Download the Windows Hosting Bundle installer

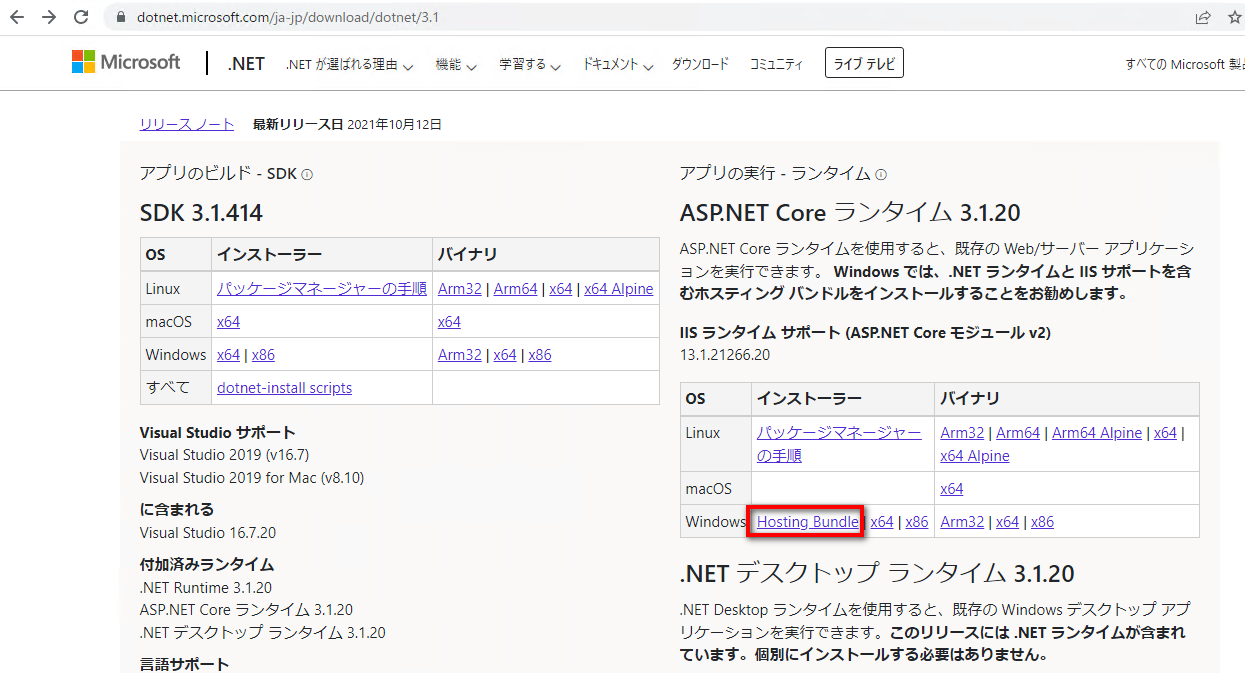point(807,522)
